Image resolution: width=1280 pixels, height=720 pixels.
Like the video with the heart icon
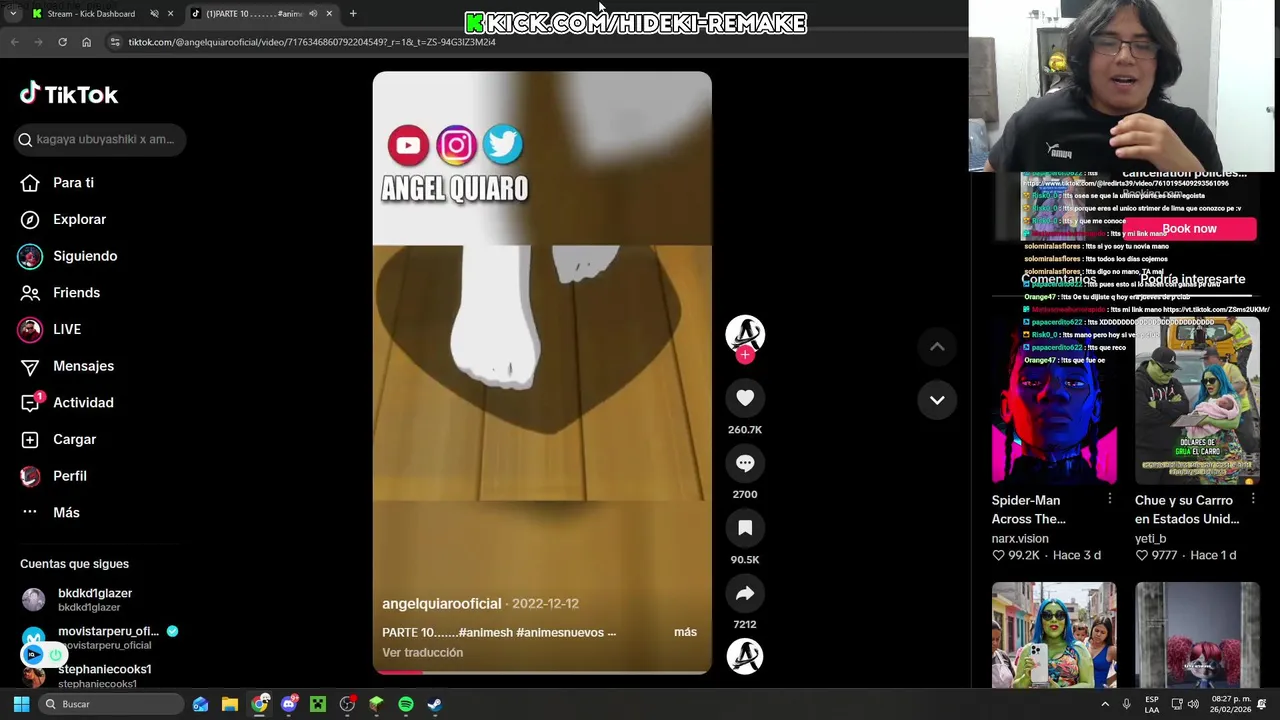click(x=745, y=398)
